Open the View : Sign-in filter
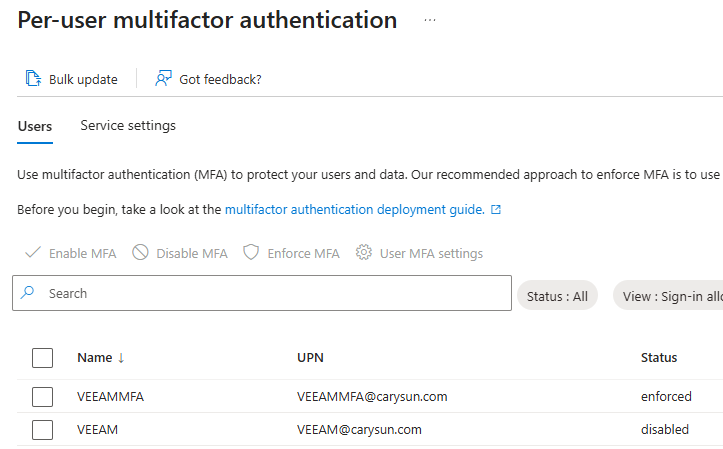The width and height of the screenshot is (723, 449). pos(668,296)
